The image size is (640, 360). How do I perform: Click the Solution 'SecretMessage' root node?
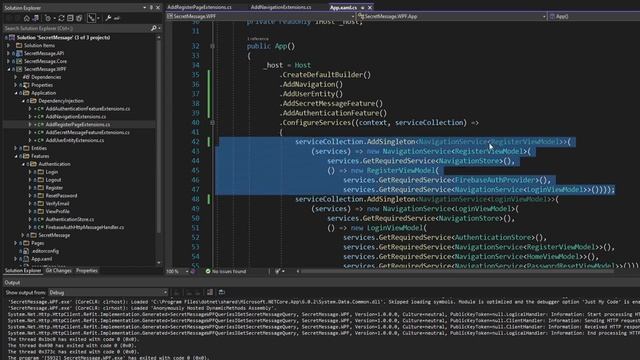(63, 38)
